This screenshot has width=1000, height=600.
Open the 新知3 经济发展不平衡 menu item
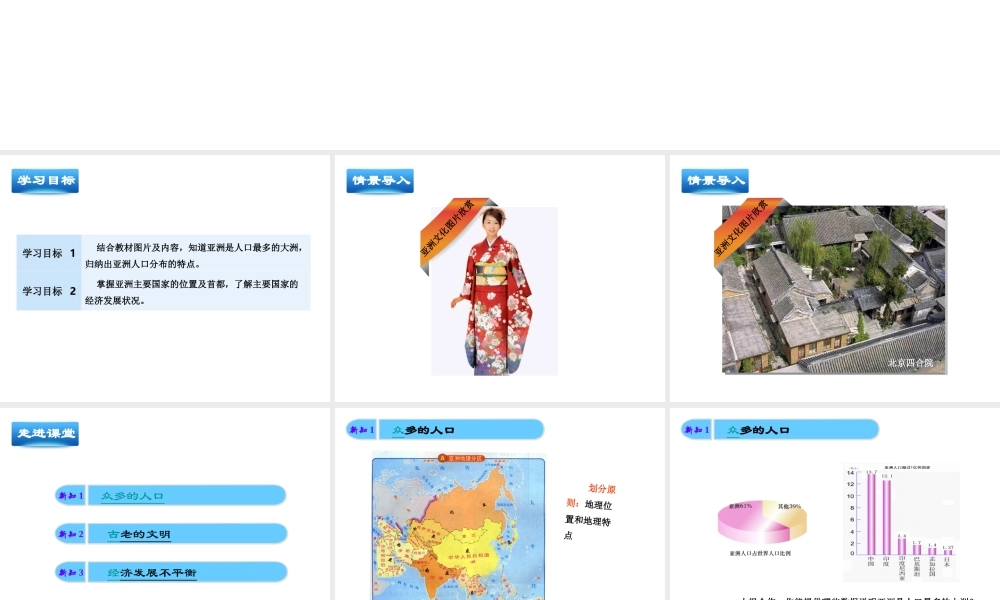171,572
